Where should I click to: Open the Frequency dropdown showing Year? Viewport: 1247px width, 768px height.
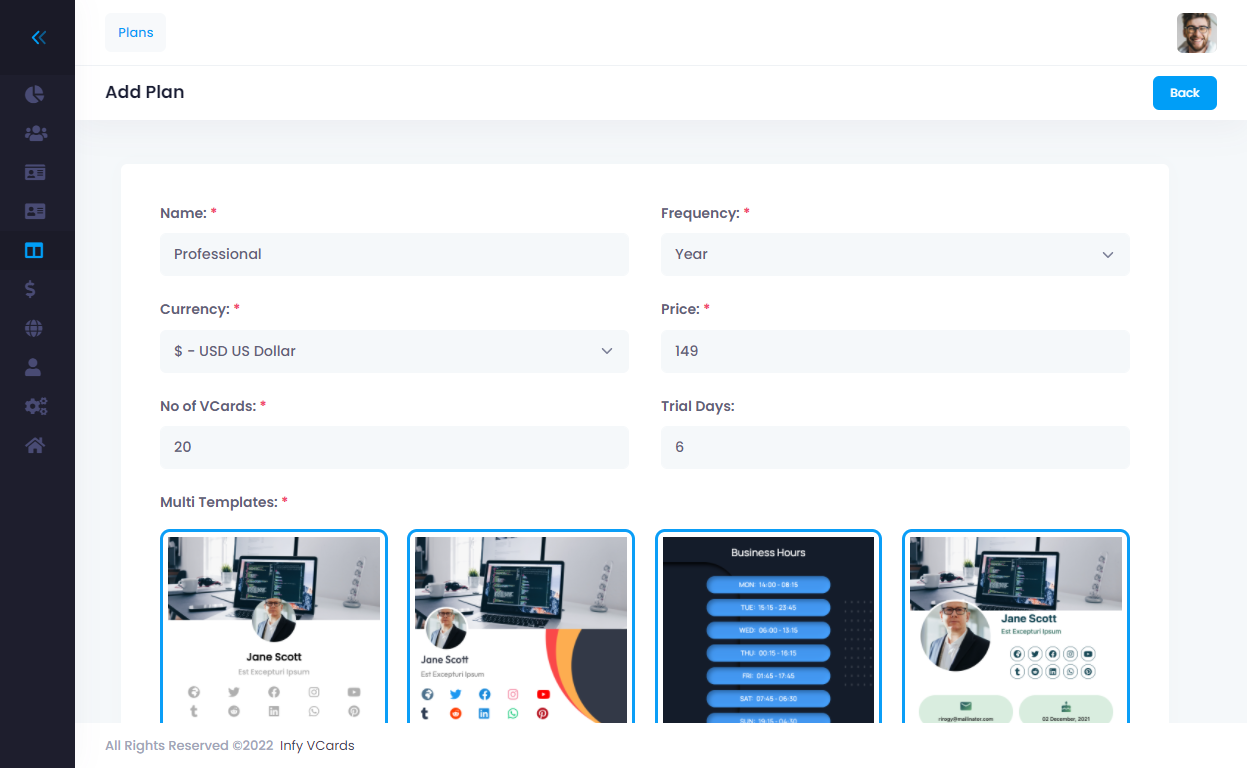coord(894,255)
